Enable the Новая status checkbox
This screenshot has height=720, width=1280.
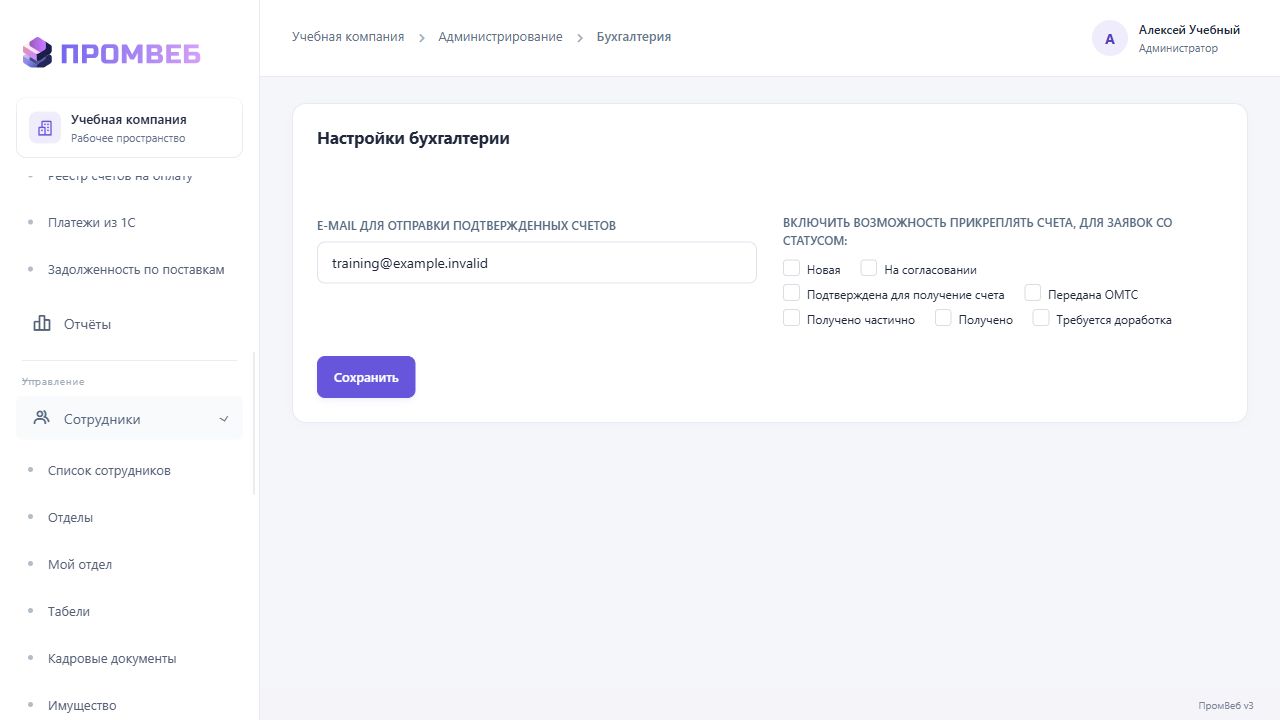pos(792,268)
